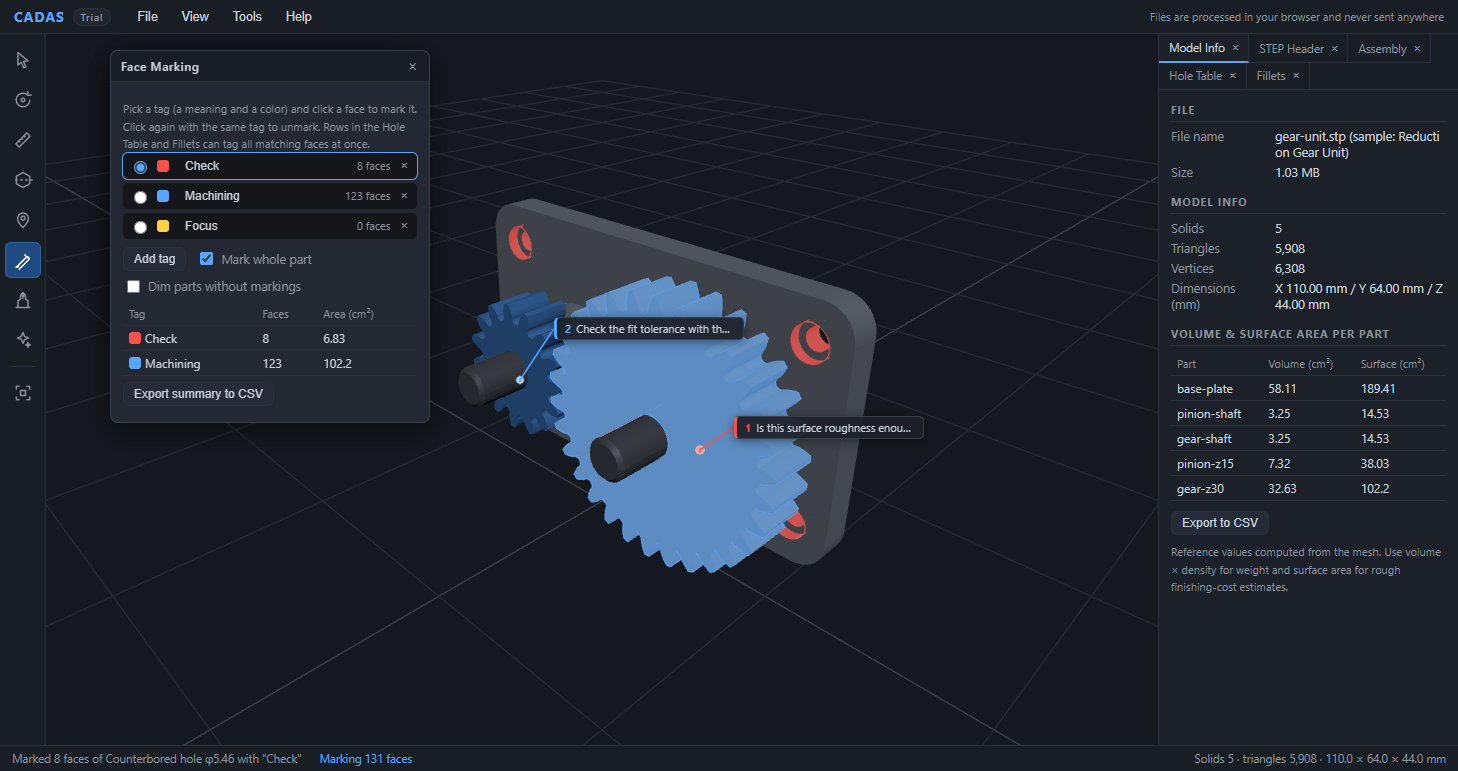Click the red Check tag color swatch
This screenshot has height=771, width=1458.
[163, 166]
